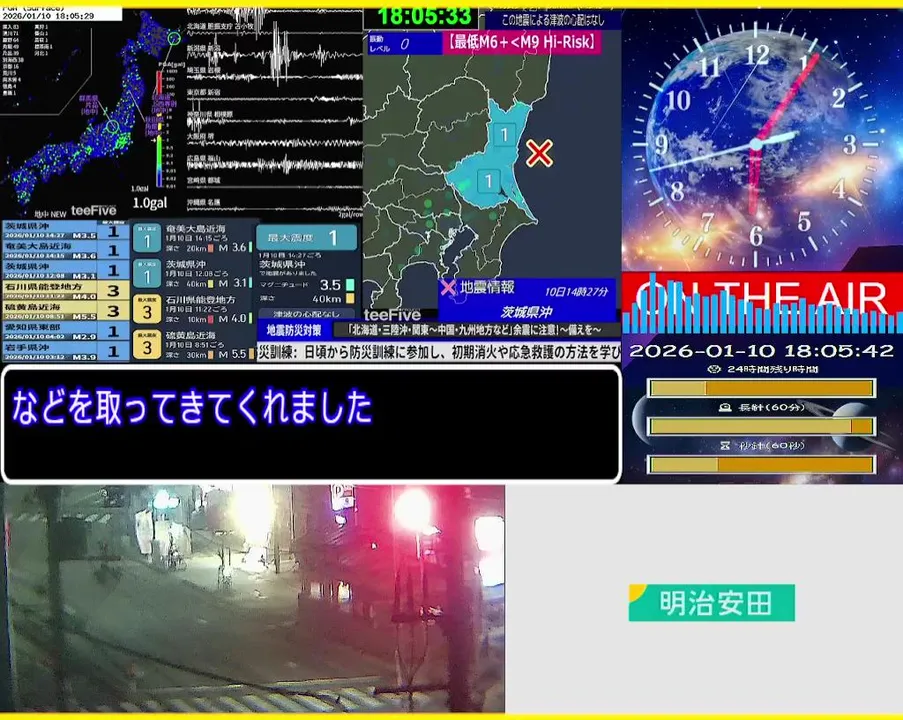Click the 2026/01/10 18:05:29 PGA timestamp
The height and width of the screenshot is (720, 903).
(48, 16)
